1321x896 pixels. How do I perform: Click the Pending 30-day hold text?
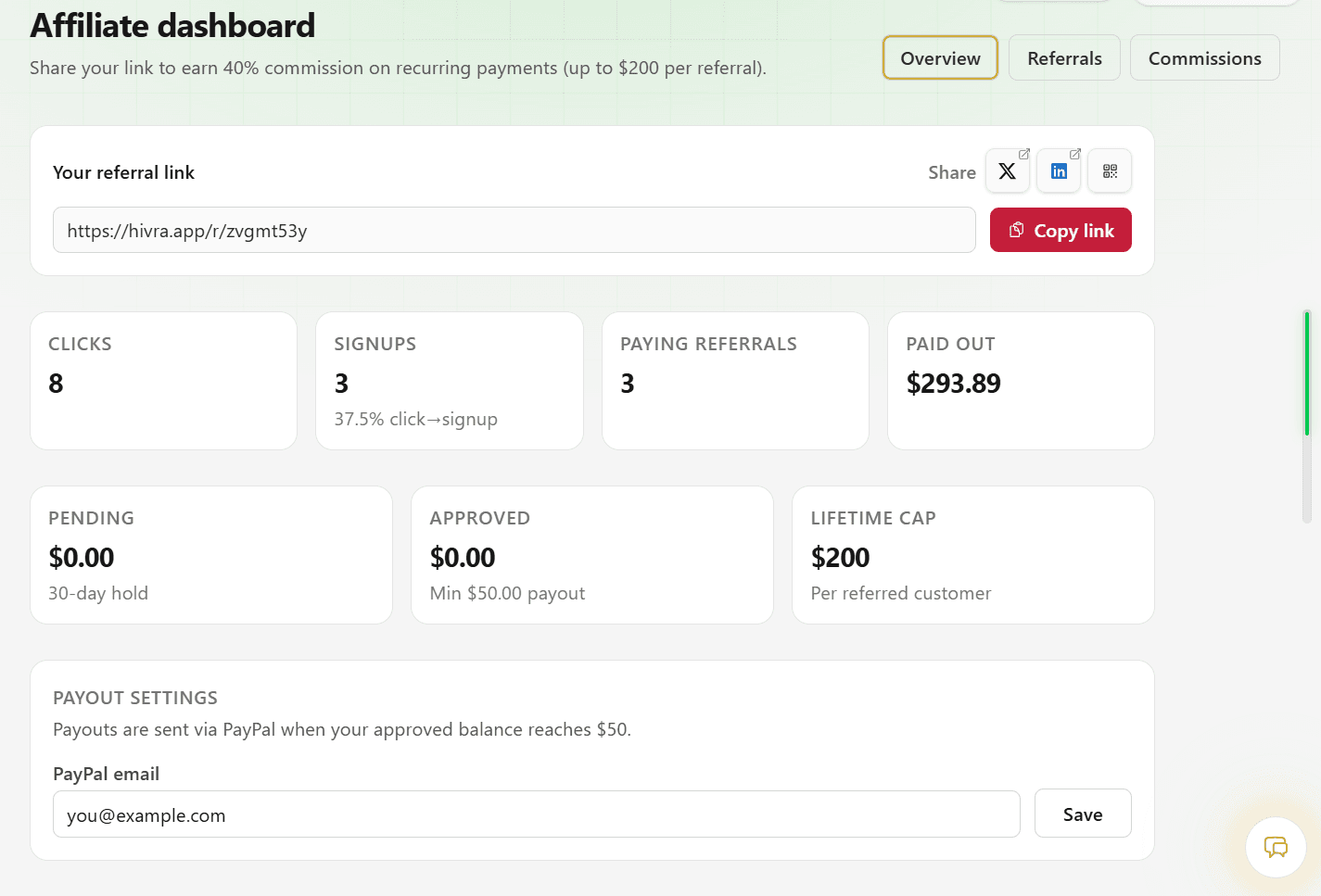[x=98, y=593]
